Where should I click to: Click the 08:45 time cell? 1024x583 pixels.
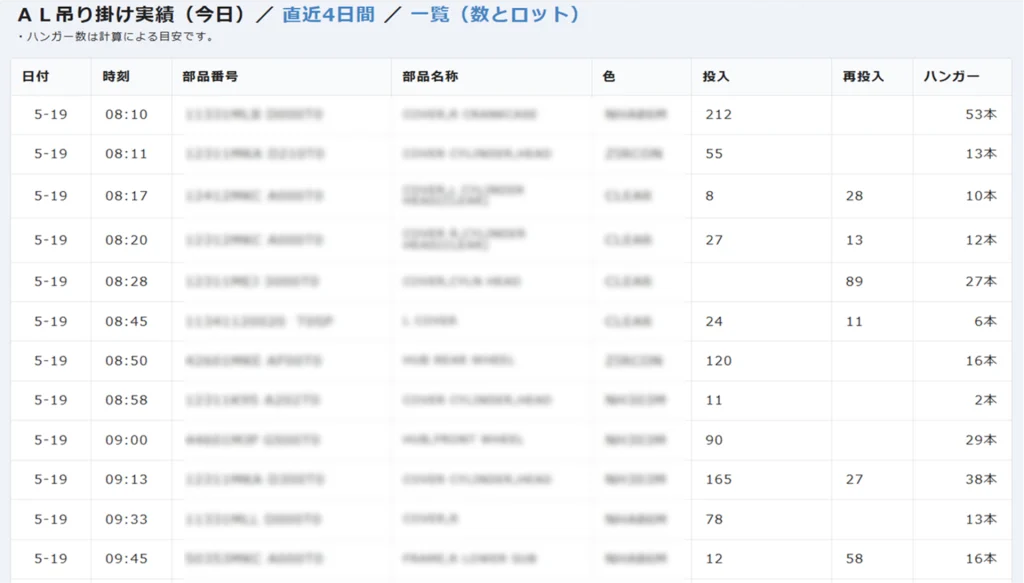click(x=126, y=322)
